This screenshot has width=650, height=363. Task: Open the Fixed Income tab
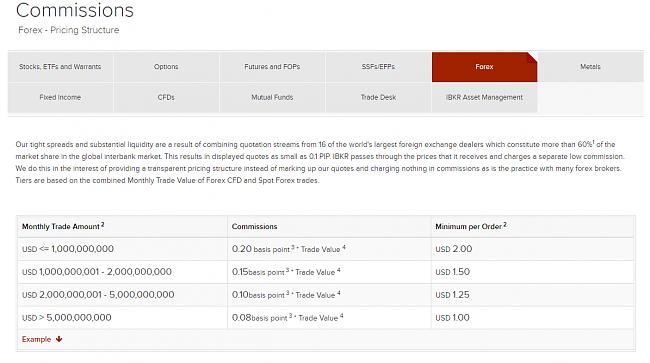[x=60, y=97]
